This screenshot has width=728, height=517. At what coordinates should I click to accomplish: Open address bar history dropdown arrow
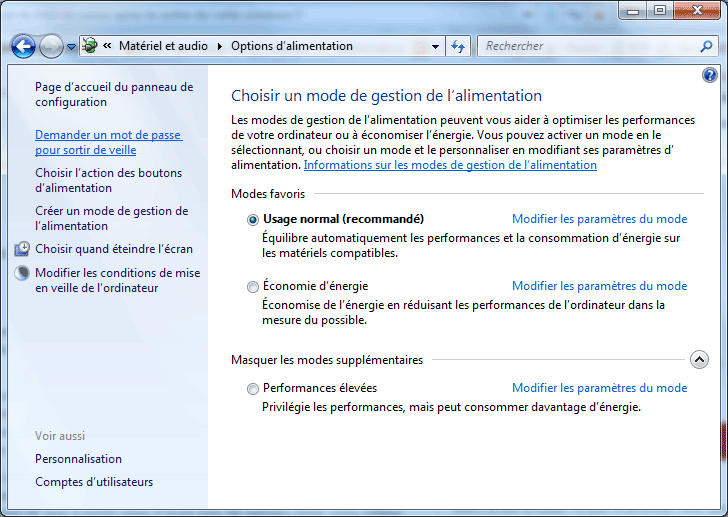[x=436, y=46]
